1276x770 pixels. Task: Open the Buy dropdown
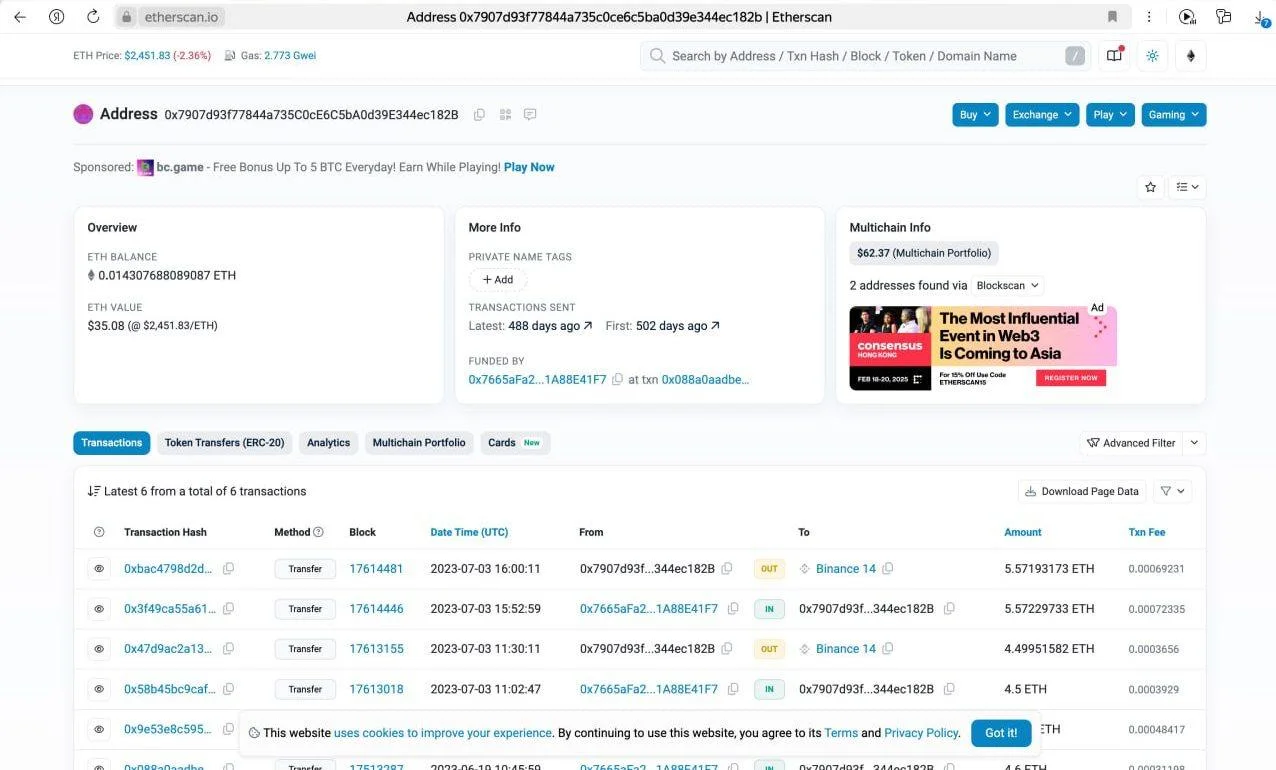[x=975, y=115]
